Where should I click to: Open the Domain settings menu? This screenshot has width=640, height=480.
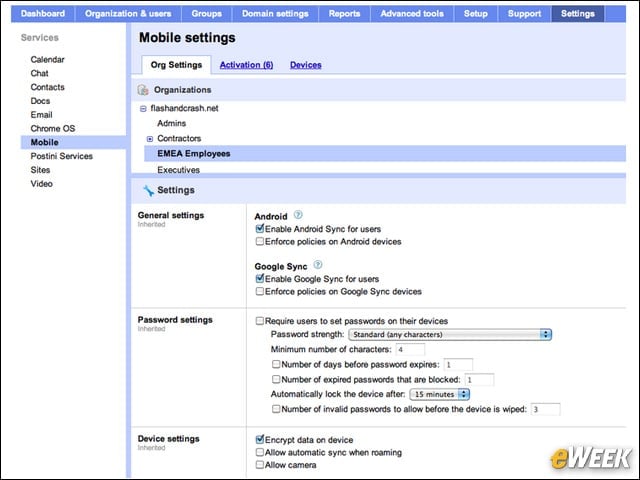[x=275, y=13]
